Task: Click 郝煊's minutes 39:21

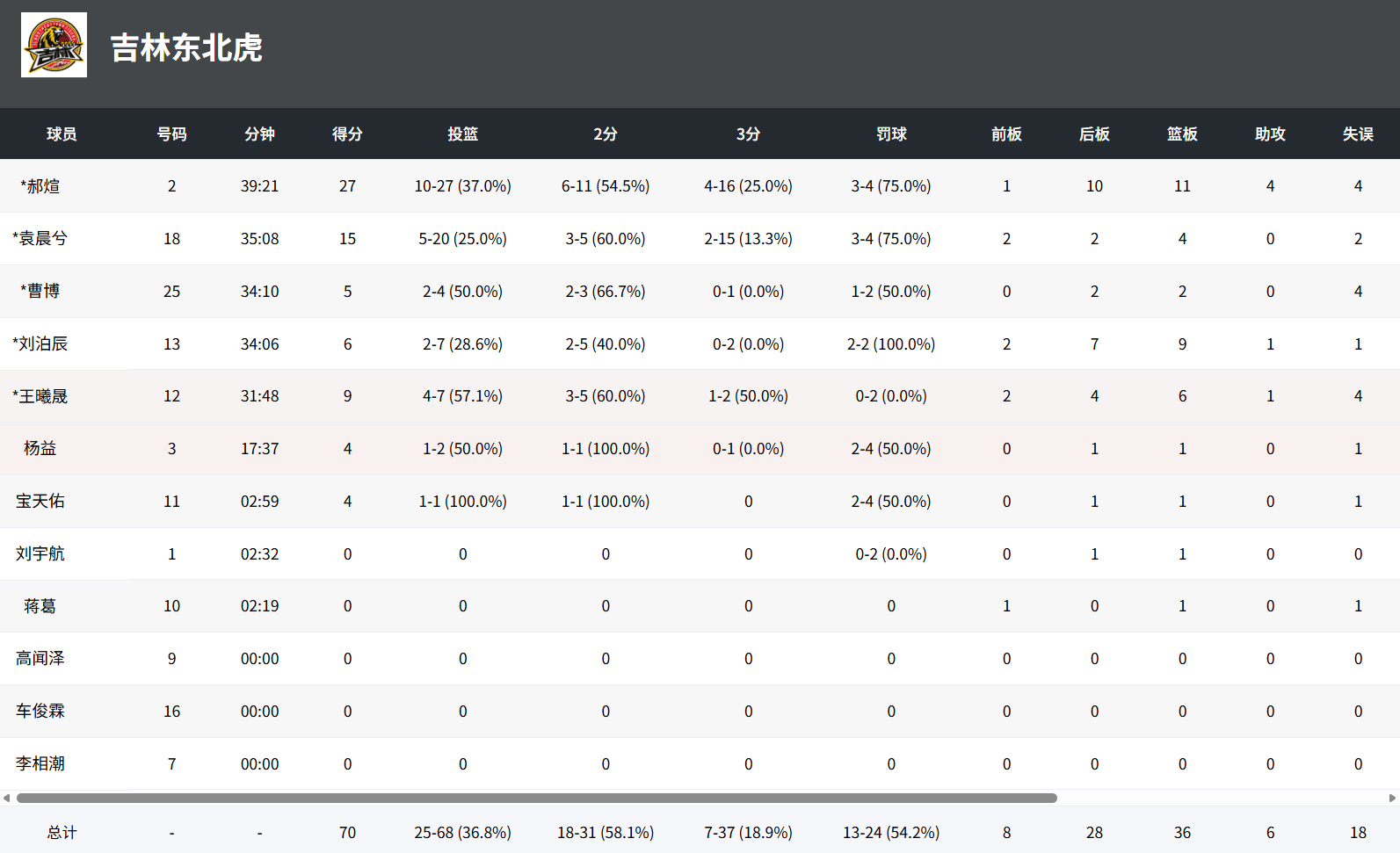Action: [259, 186]
